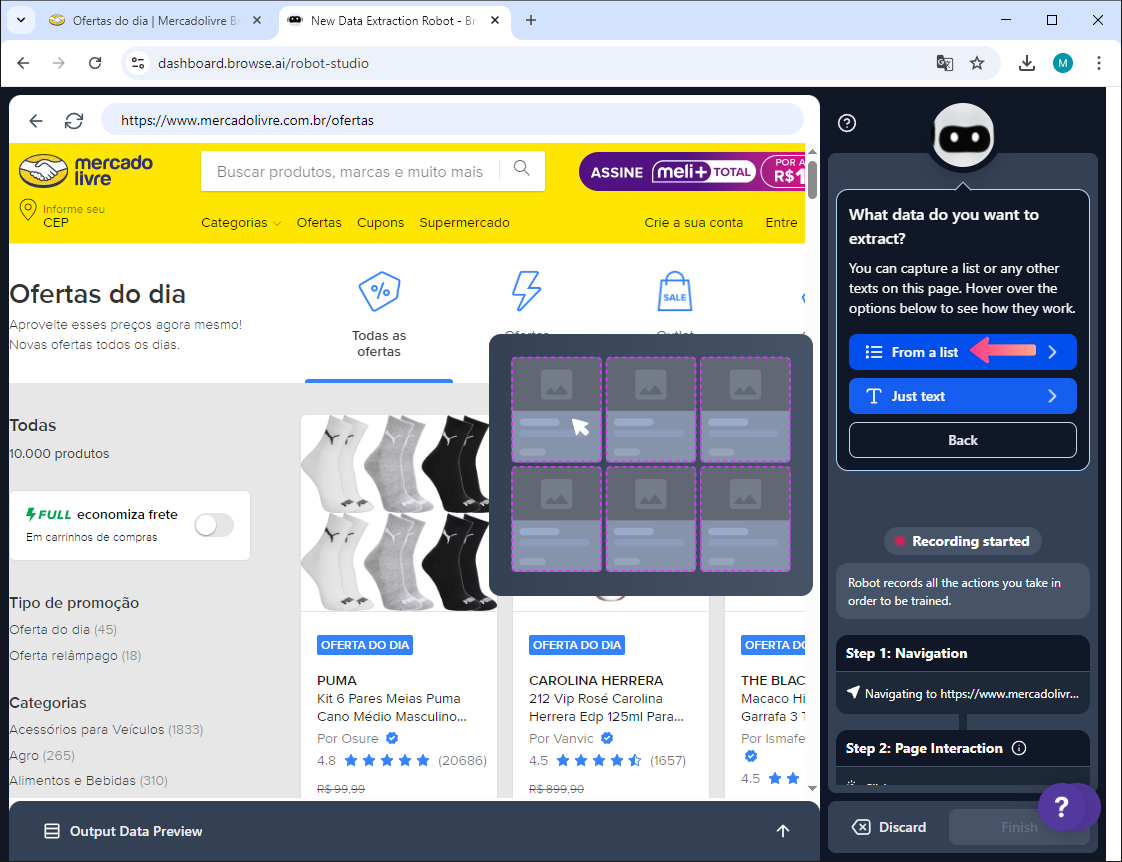The image size is (1122, 862).
Task: Open Chrome downloads
Action: pos(1027,63)
